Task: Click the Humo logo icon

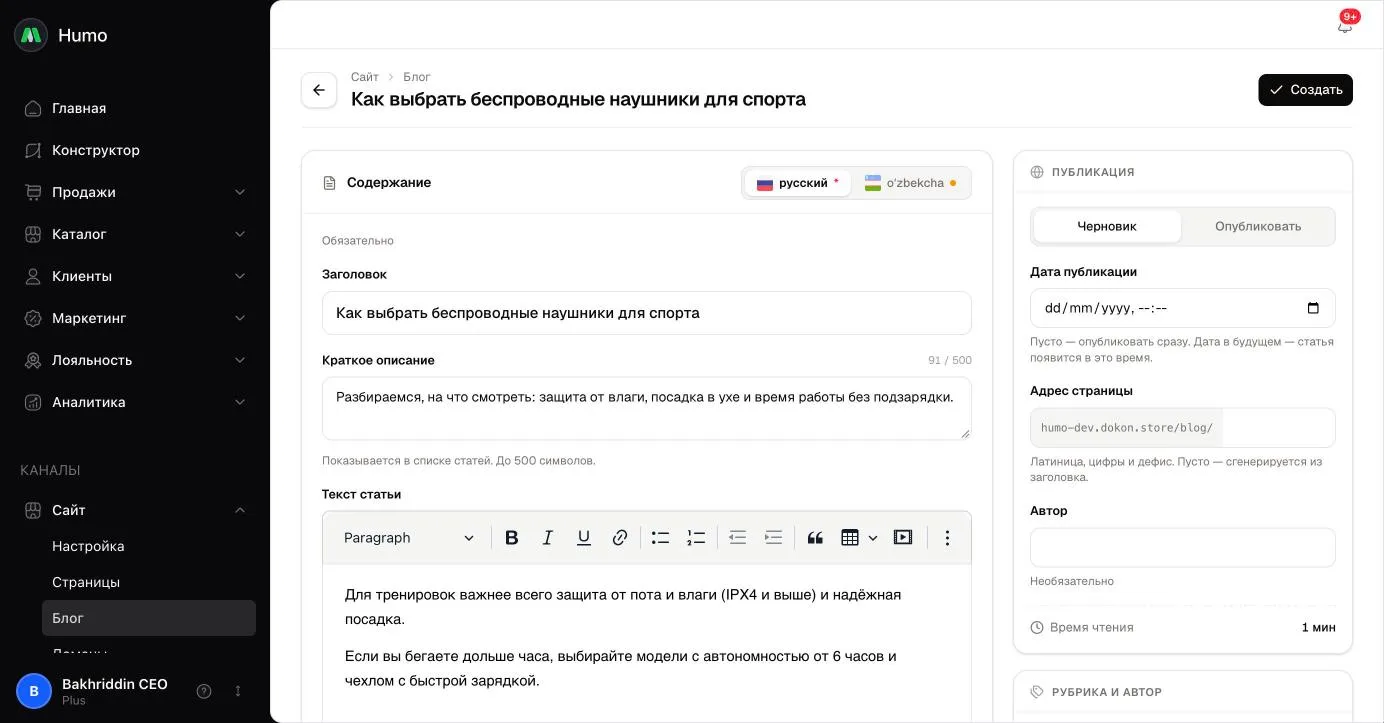Action: [x=31, y=35]
